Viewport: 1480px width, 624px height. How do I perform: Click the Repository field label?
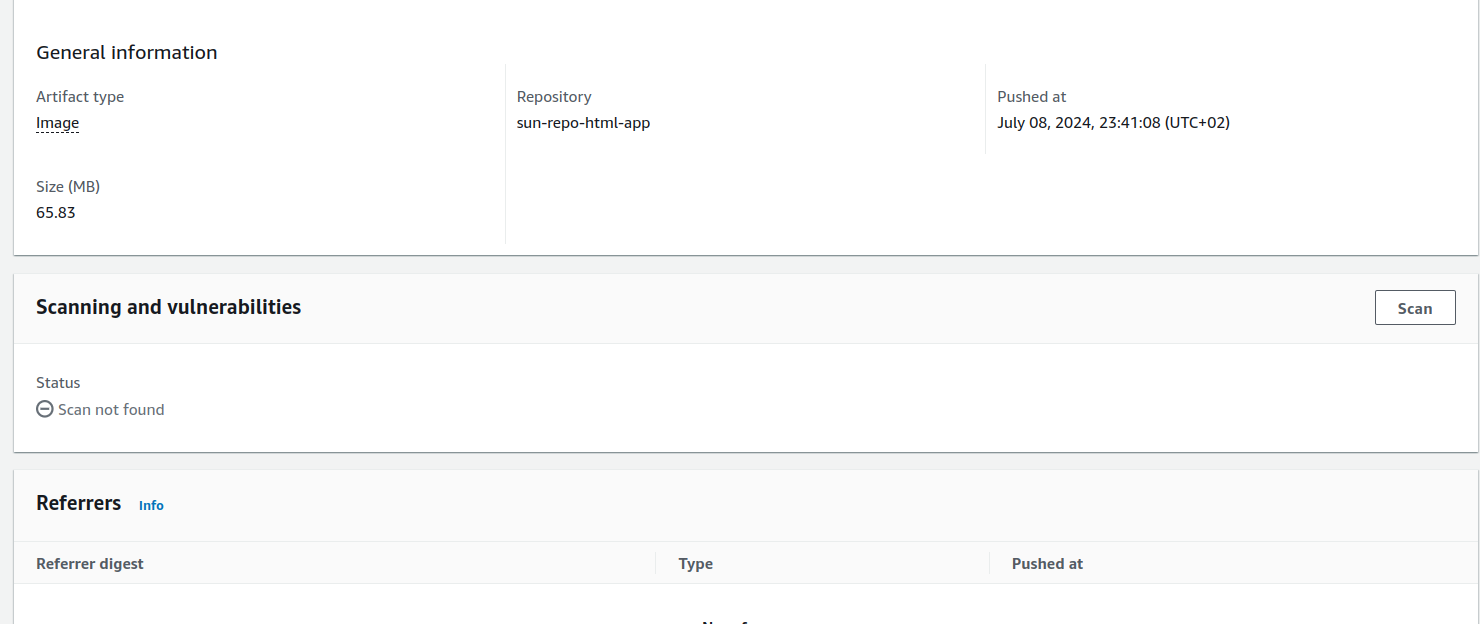554,97
